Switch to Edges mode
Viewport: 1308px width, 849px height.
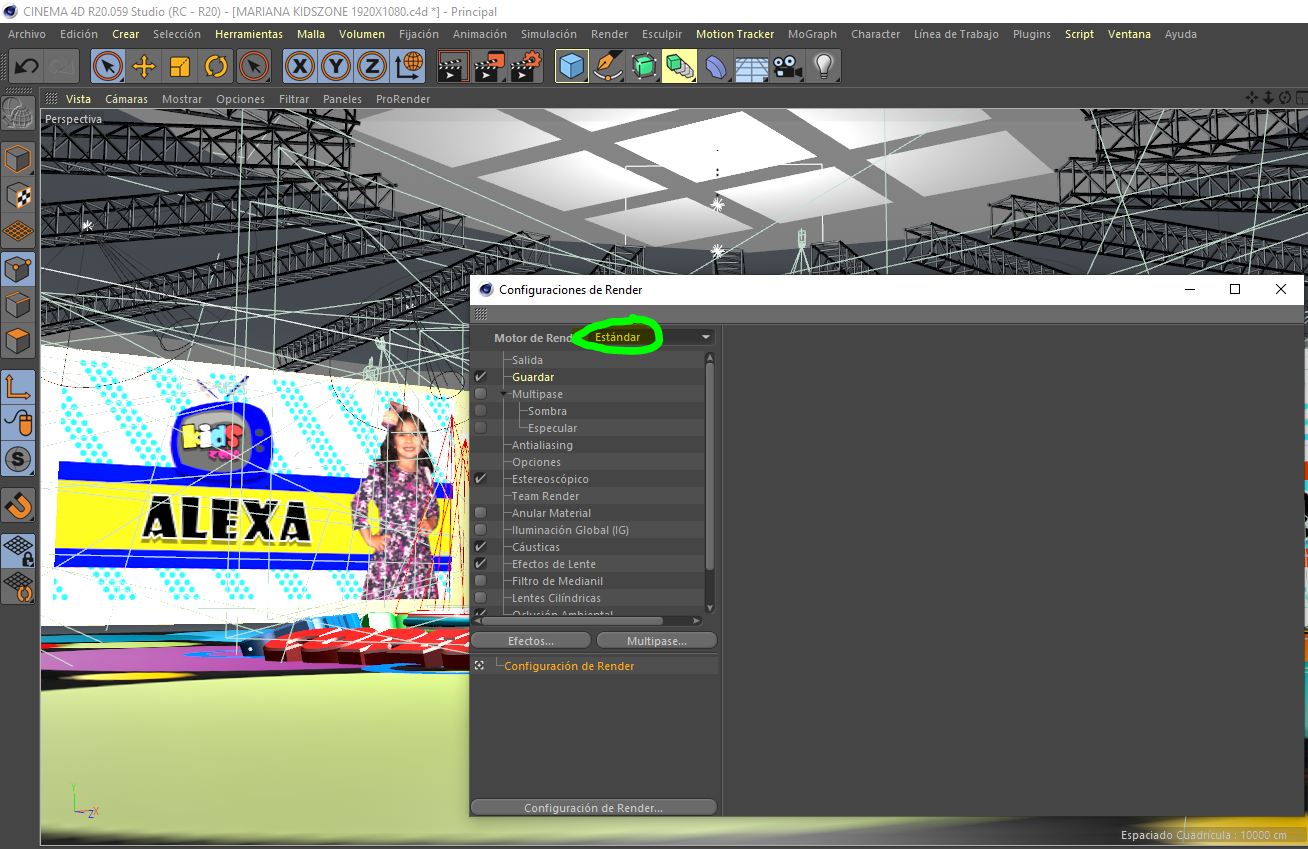[18, 305]
